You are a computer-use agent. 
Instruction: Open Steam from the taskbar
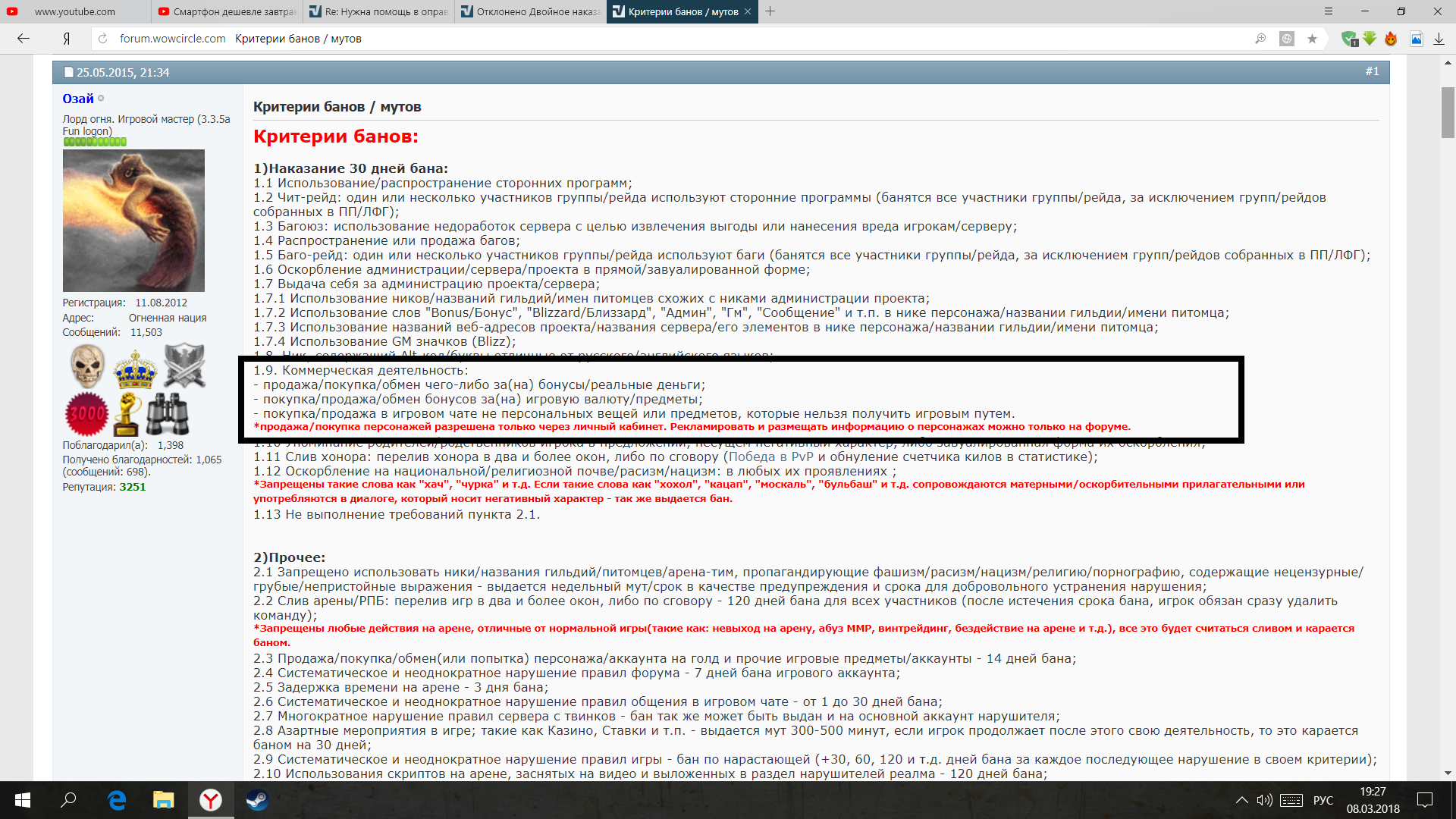coord(257,800)
